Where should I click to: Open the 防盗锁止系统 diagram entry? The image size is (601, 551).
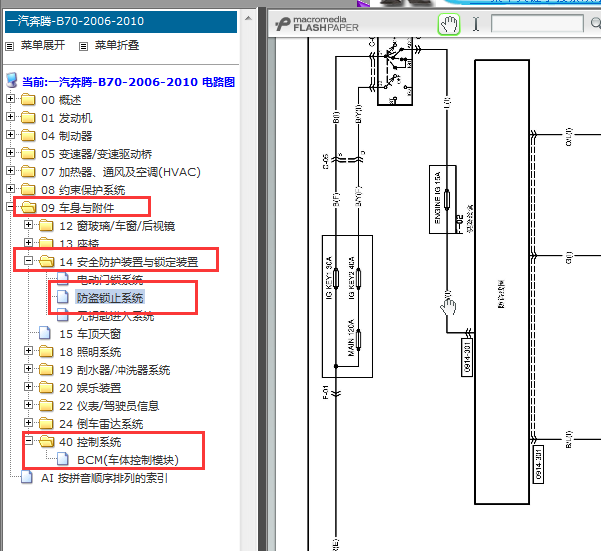click(110, 298)
